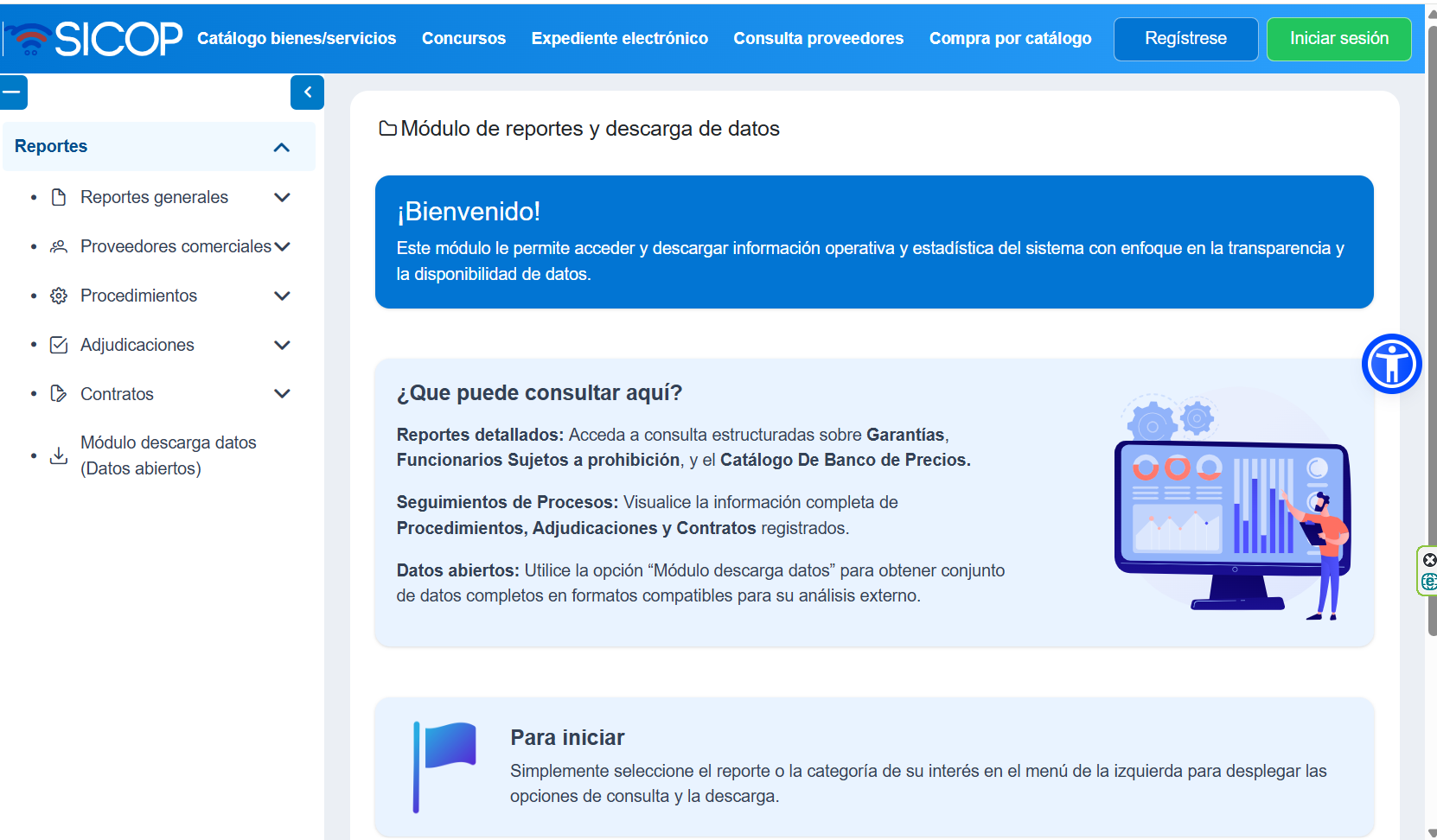Toggle the sidebar minimize control at top left
The image size is (1437, 840).
coord(11,91)
